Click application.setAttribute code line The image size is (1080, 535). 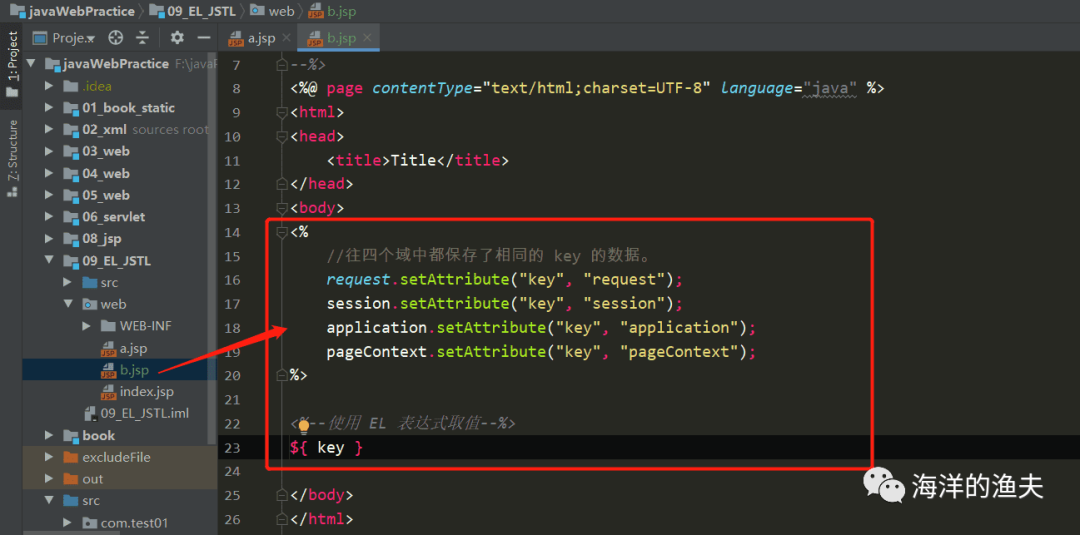pos(541,328)
